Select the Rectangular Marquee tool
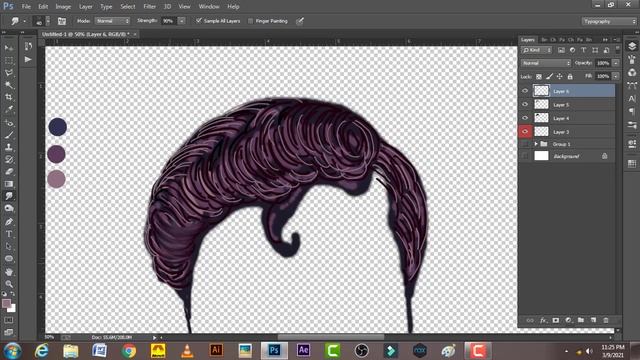640x360 pixels. 9,60
